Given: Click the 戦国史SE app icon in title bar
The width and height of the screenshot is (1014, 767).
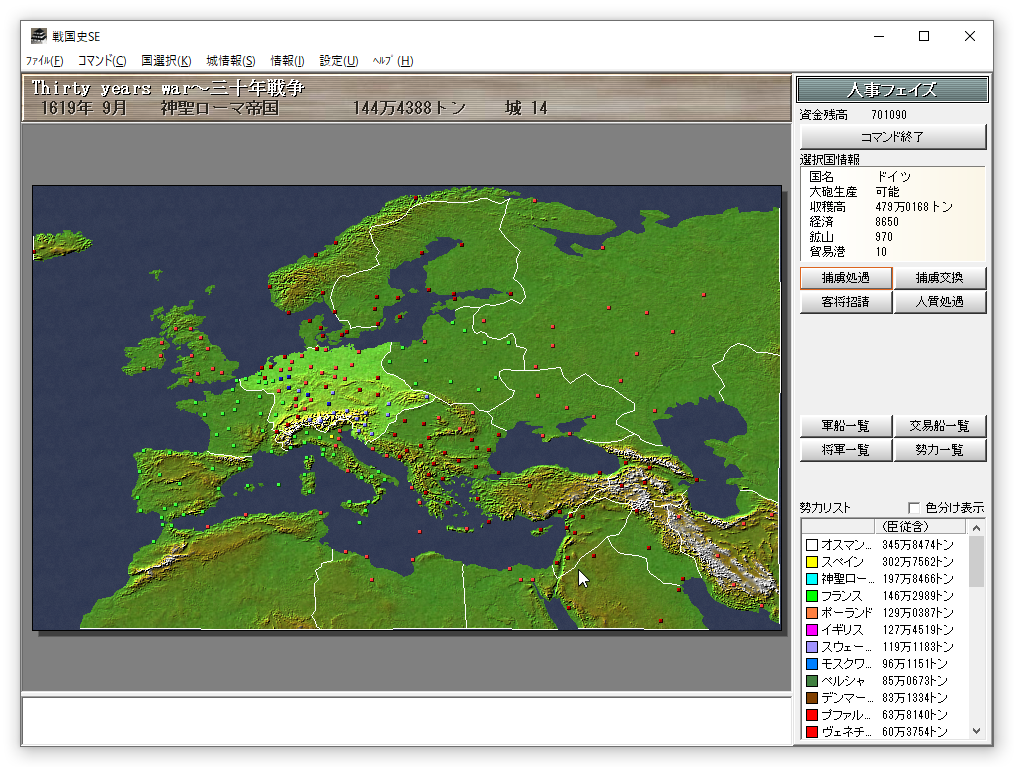Looking at the screenshot, I should (38, 36).
